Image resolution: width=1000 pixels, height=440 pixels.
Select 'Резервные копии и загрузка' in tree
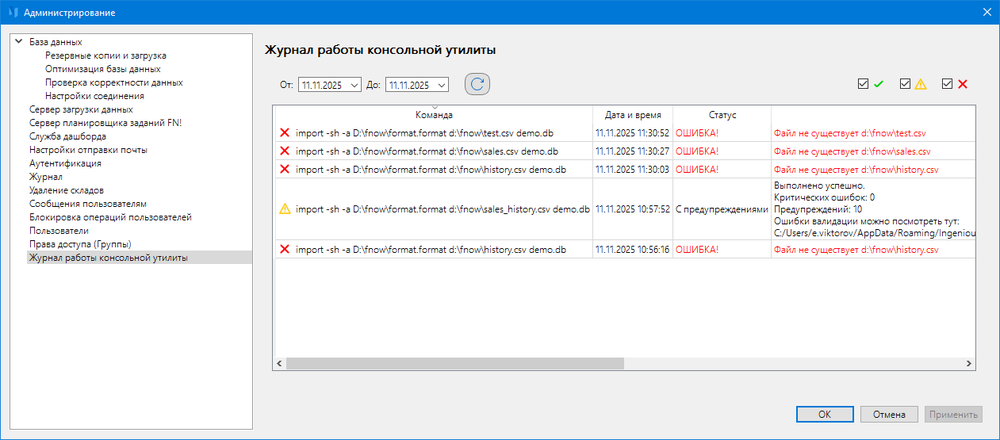pos(105,55)
